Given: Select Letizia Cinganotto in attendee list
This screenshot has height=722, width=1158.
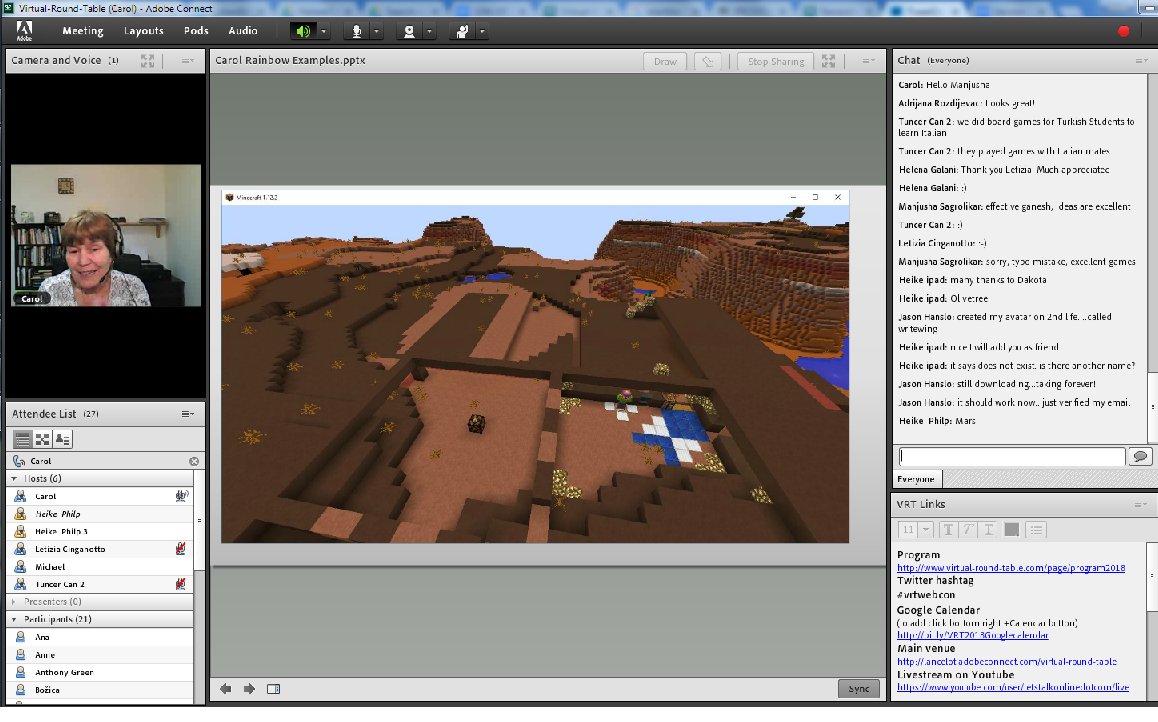Looking at the screenshot, I should coord(100,549).
